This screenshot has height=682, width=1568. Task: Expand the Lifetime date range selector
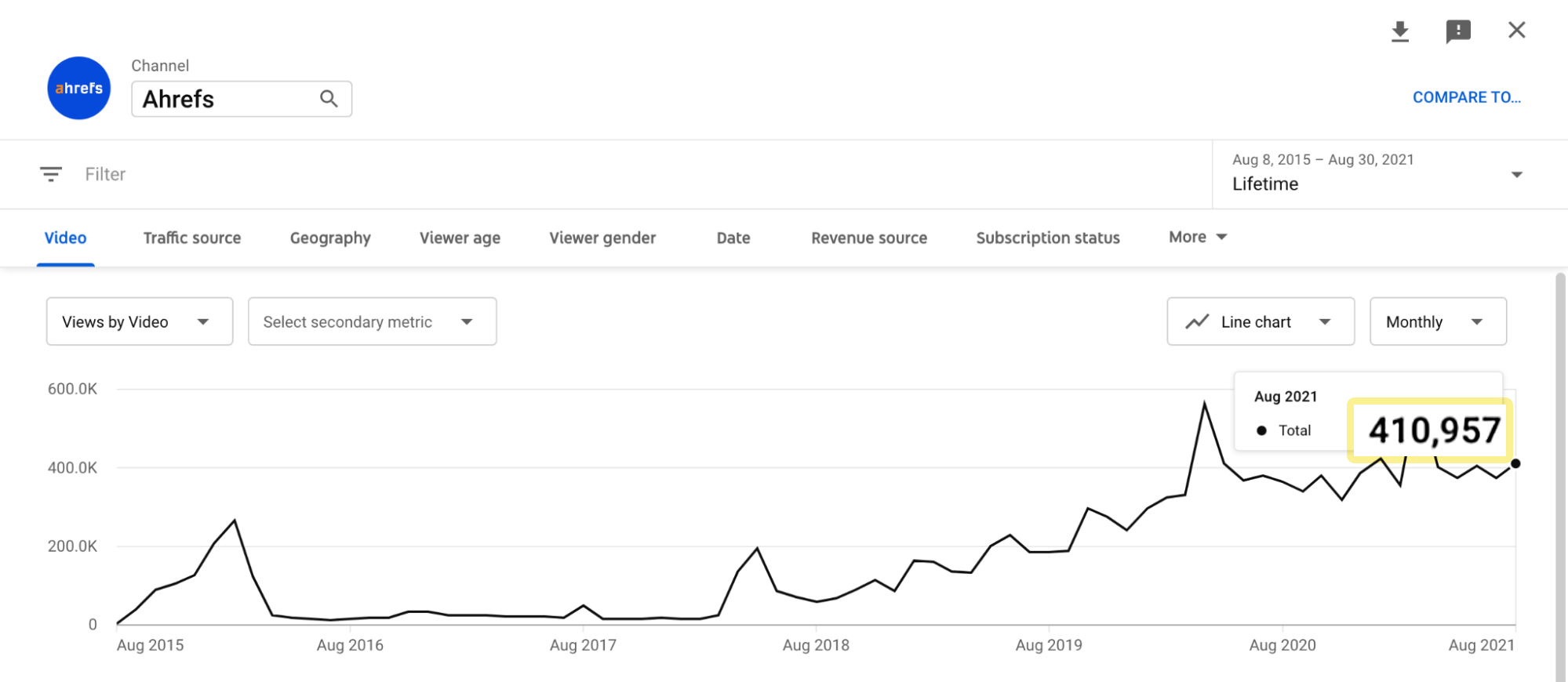pos(1377,174)
